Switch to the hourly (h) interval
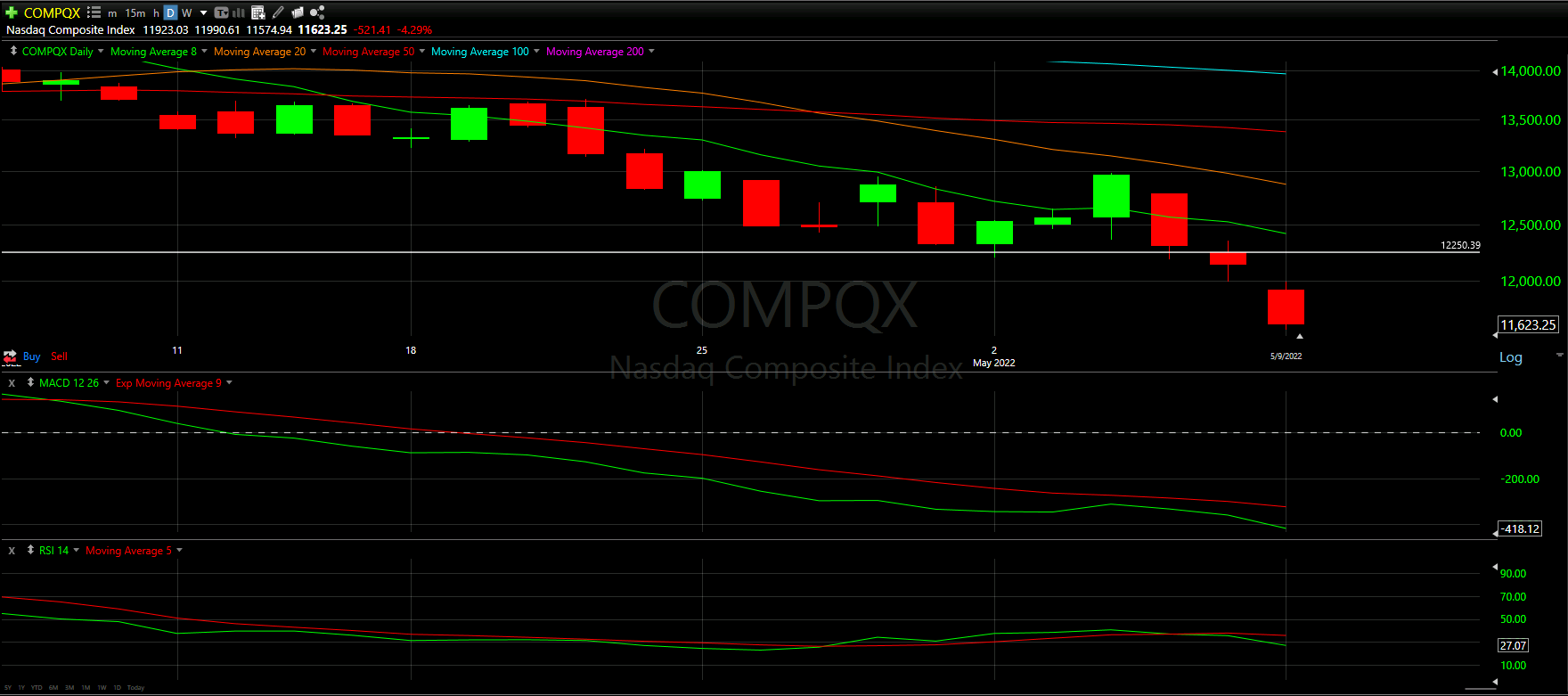The width and height of the screenshot is (1568, 696). (156, 13)
